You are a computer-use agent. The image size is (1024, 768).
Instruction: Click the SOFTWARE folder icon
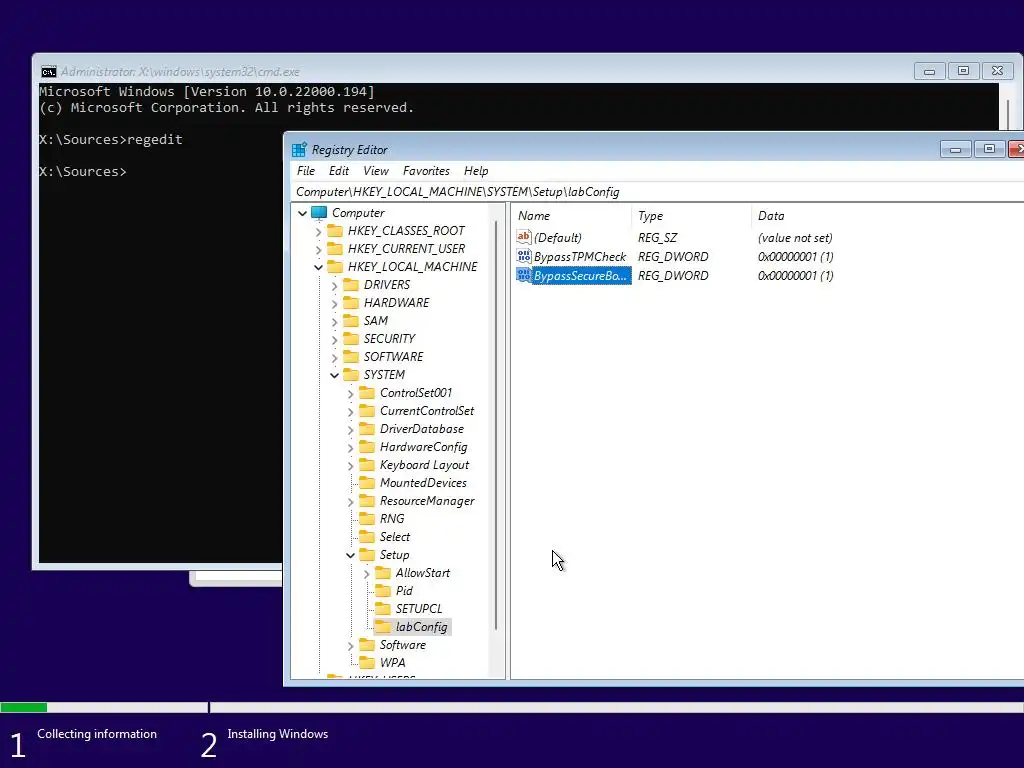[x=351, y=357]
